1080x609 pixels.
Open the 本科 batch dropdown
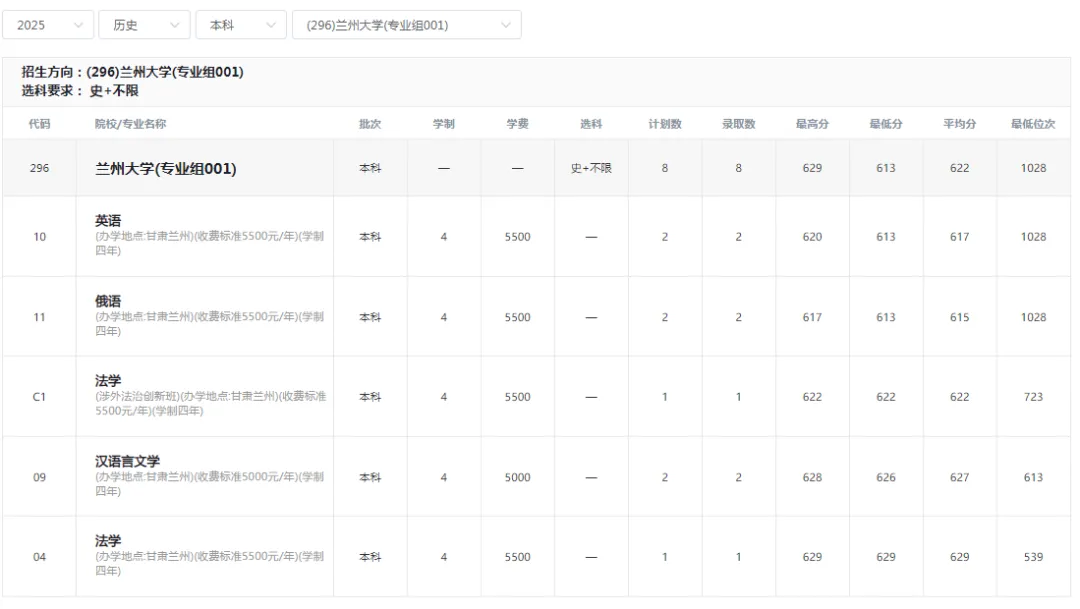coord(241,25)
